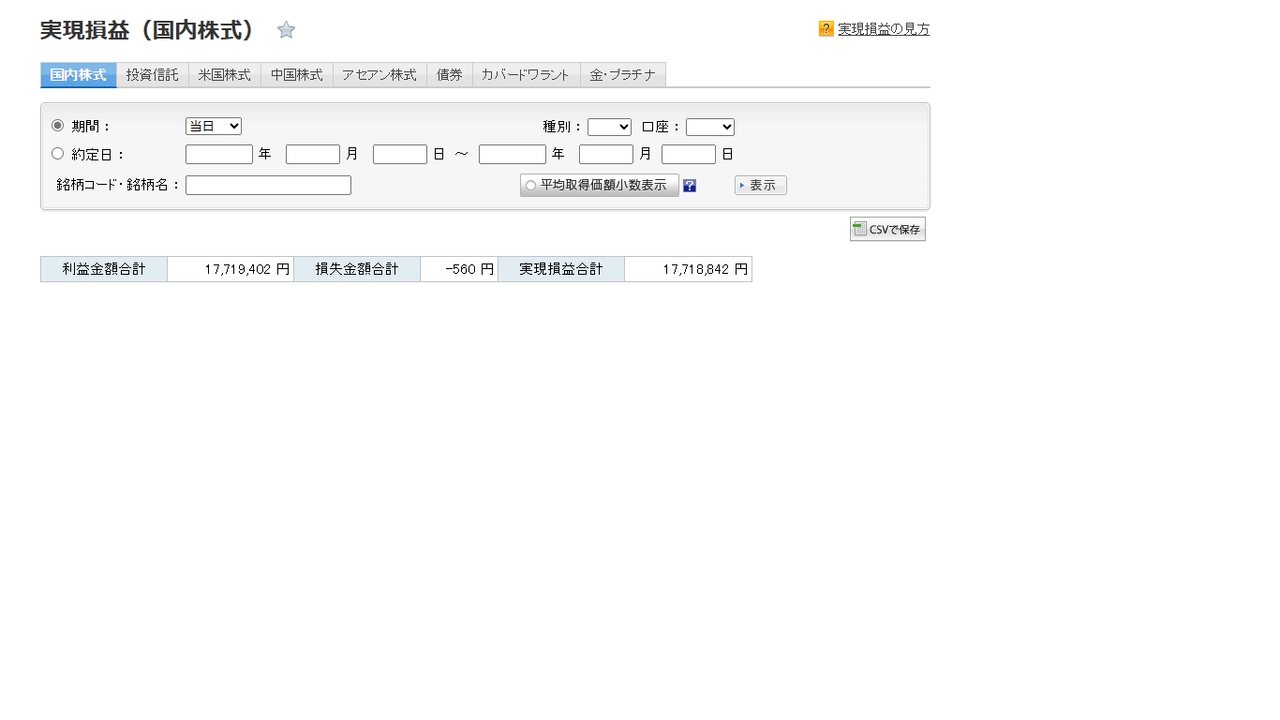The height and width of the screenshot is (720, 1280).
Task: Switch to the 債券 tab
Action: [x=449, y=75]
